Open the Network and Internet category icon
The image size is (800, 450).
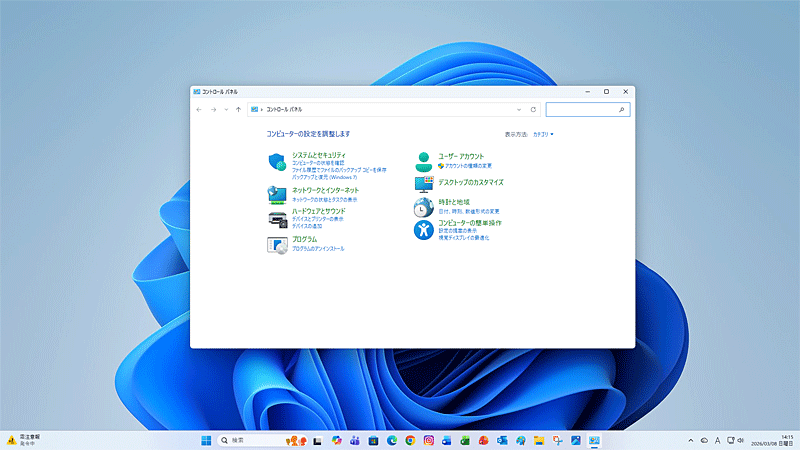(x=277, y=194)
